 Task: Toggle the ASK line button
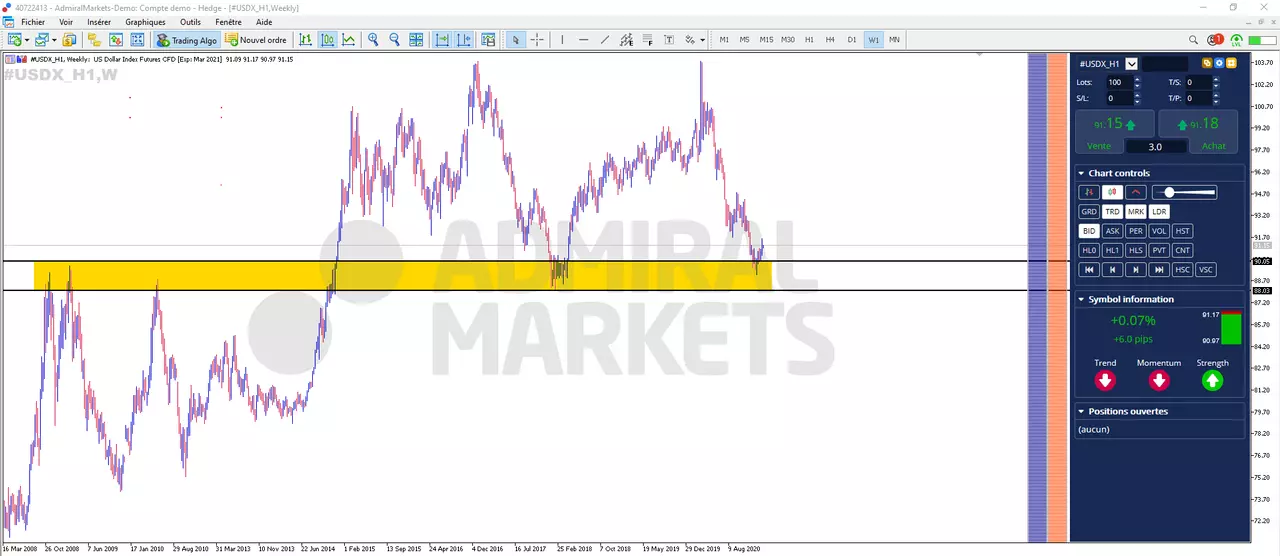(x=1112, y=231)
